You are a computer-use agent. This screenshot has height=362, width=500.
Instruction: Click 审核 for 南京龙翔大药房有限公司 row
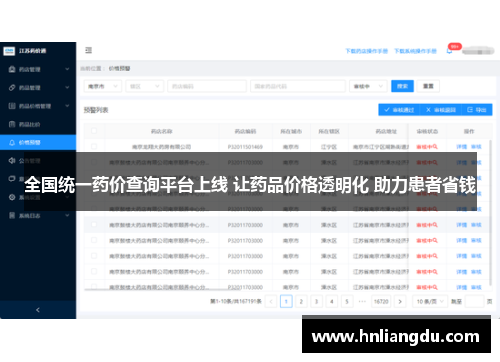[476, 147]
